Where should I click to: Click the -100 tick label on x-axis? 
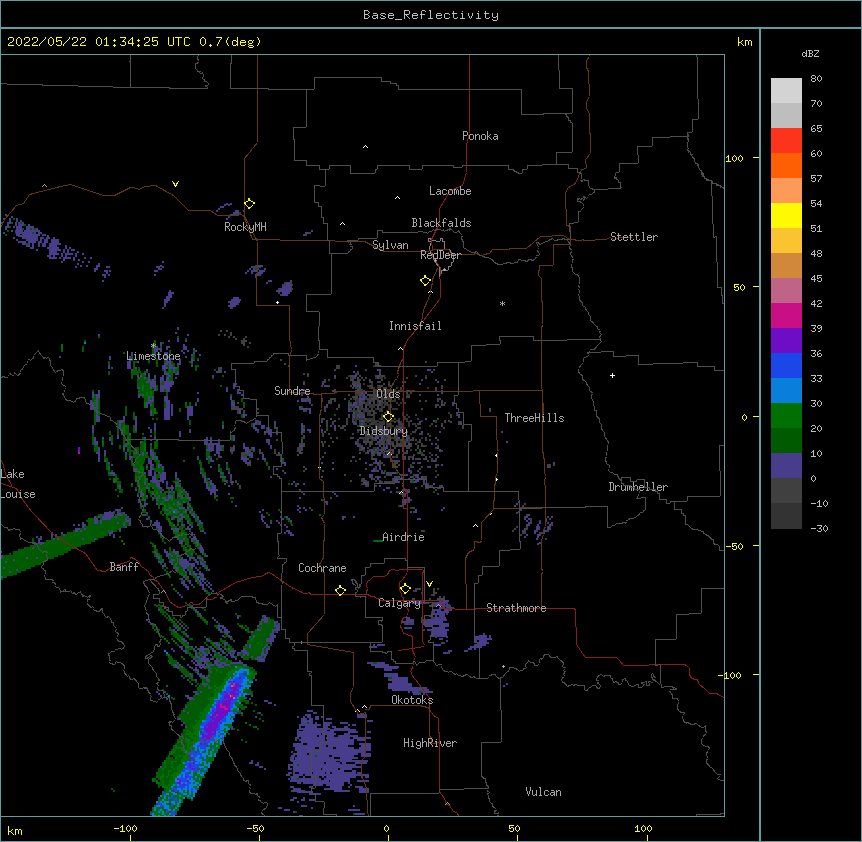coord(125,828)
